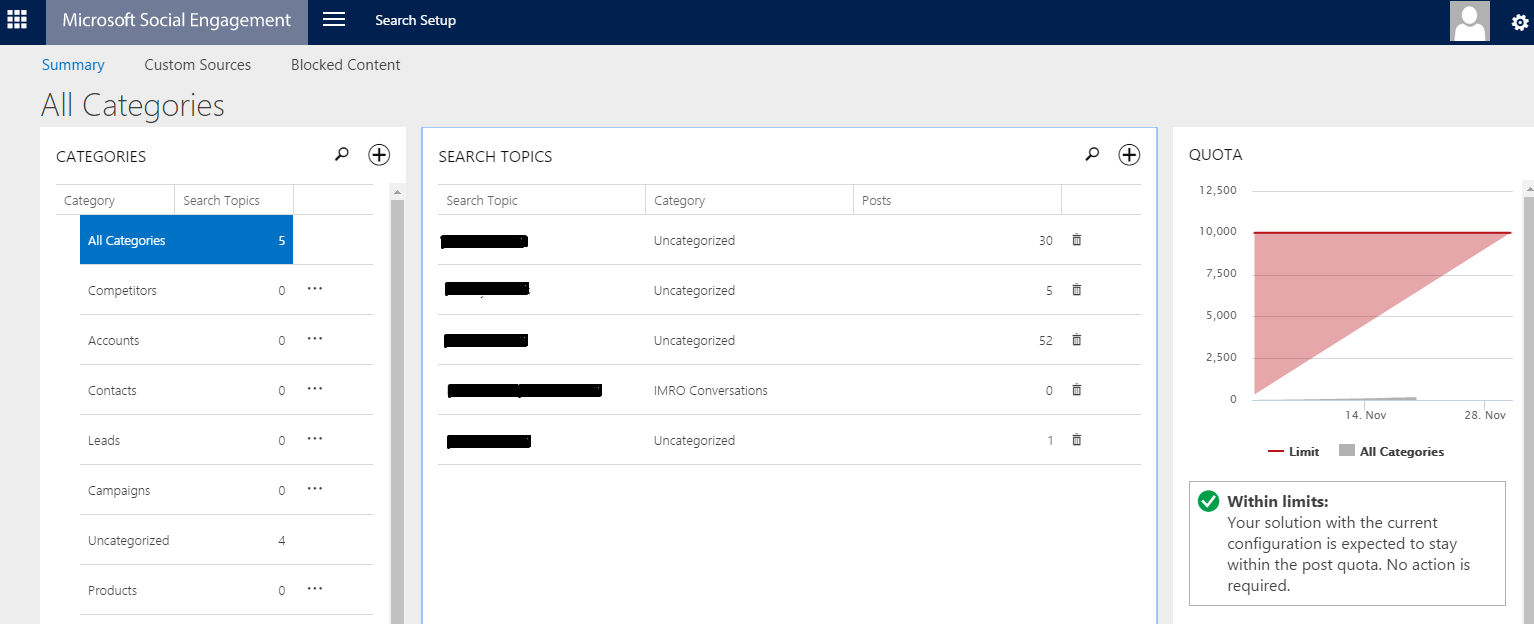Add a new search topic
Viewport: 1534px width, 624px height.
pyautogui.click(x=1129, y=154)
